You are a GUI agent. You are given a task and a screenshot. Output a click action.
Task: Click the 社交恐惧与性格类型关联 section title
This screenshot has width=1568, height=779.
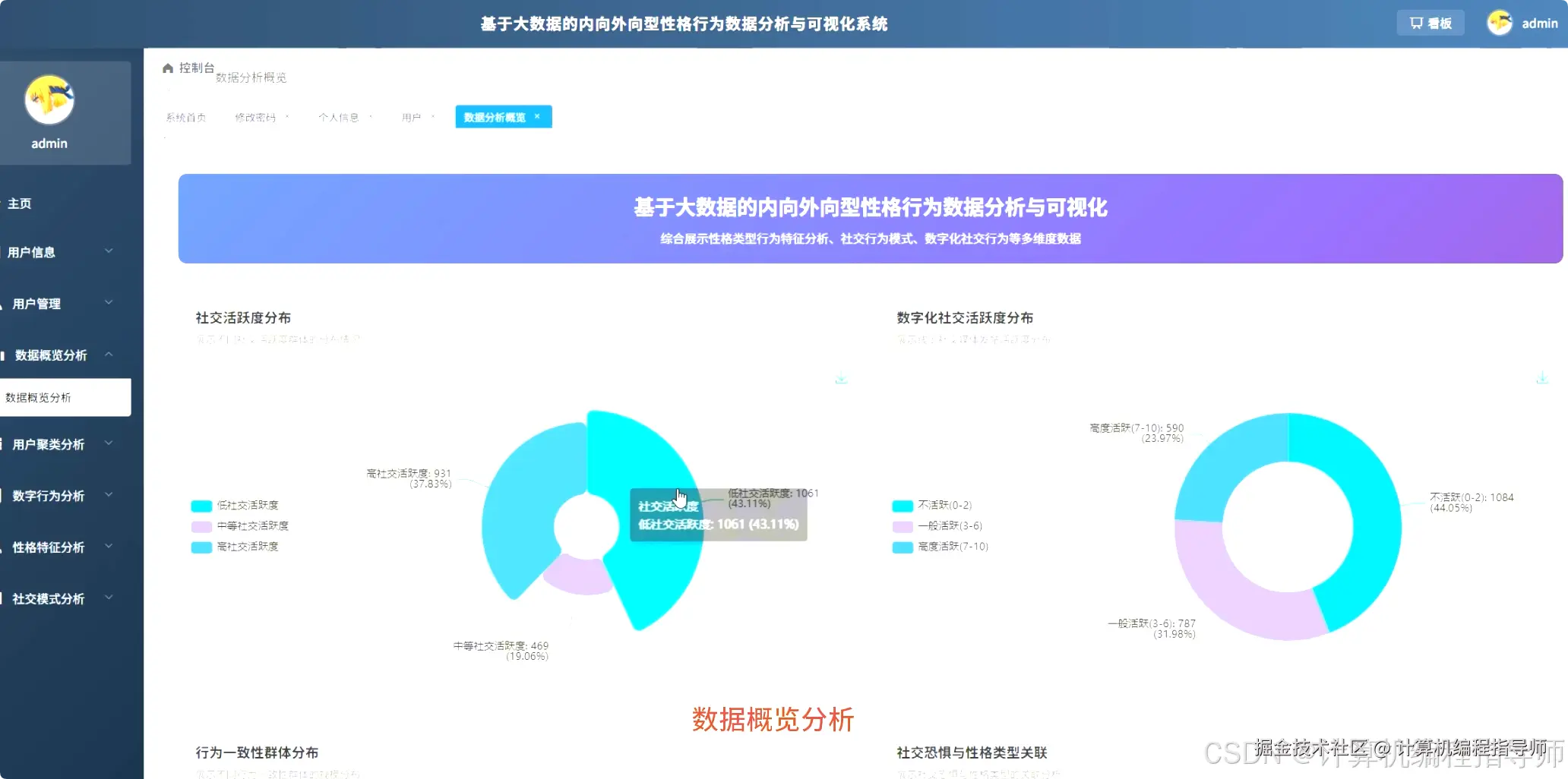(x=972, y=753)
